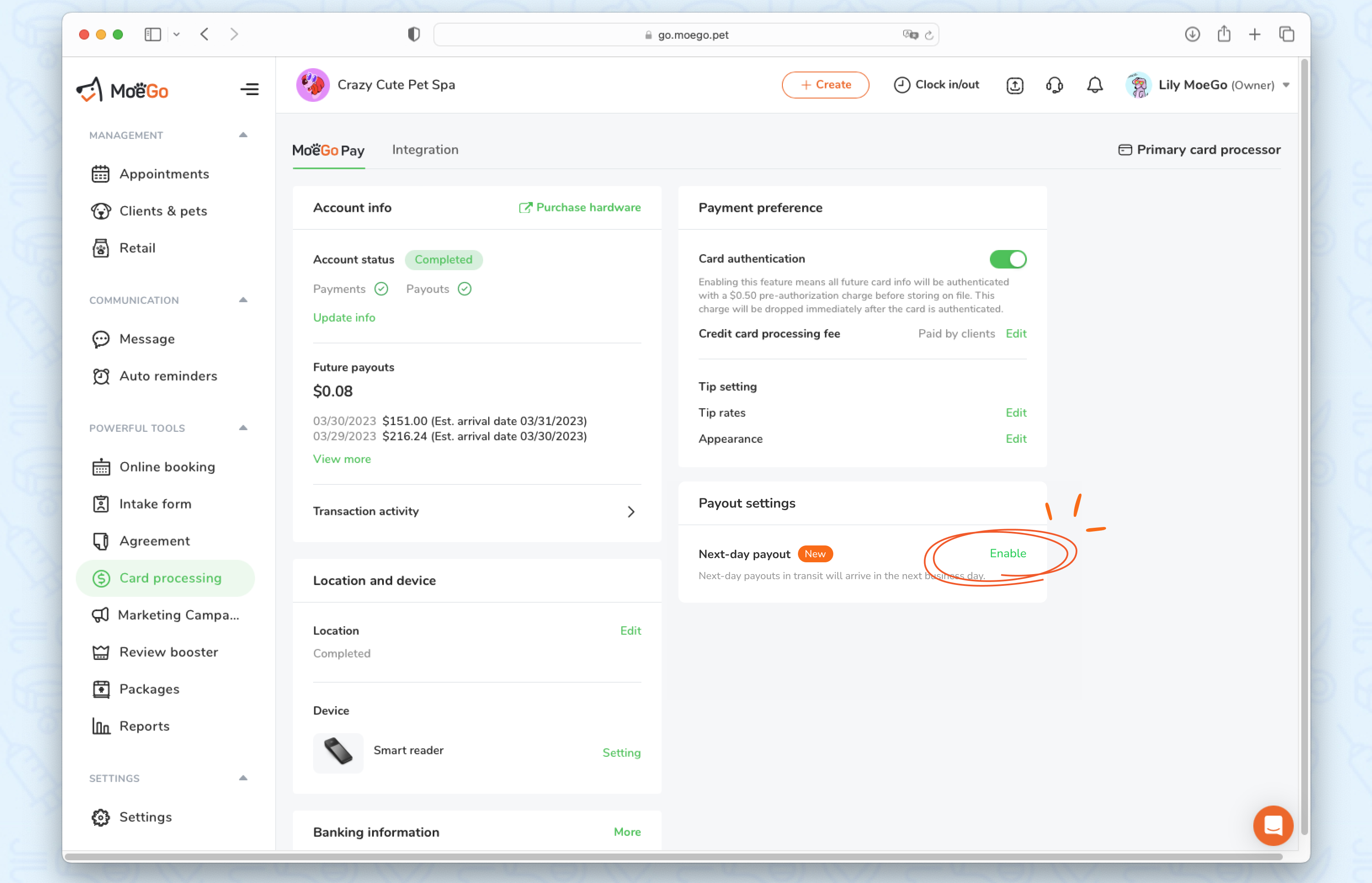The width and height of the screenshot is (1372, 883).
Task: Collapse sidebar with hamburger menu icon
Action: [250, 89]
